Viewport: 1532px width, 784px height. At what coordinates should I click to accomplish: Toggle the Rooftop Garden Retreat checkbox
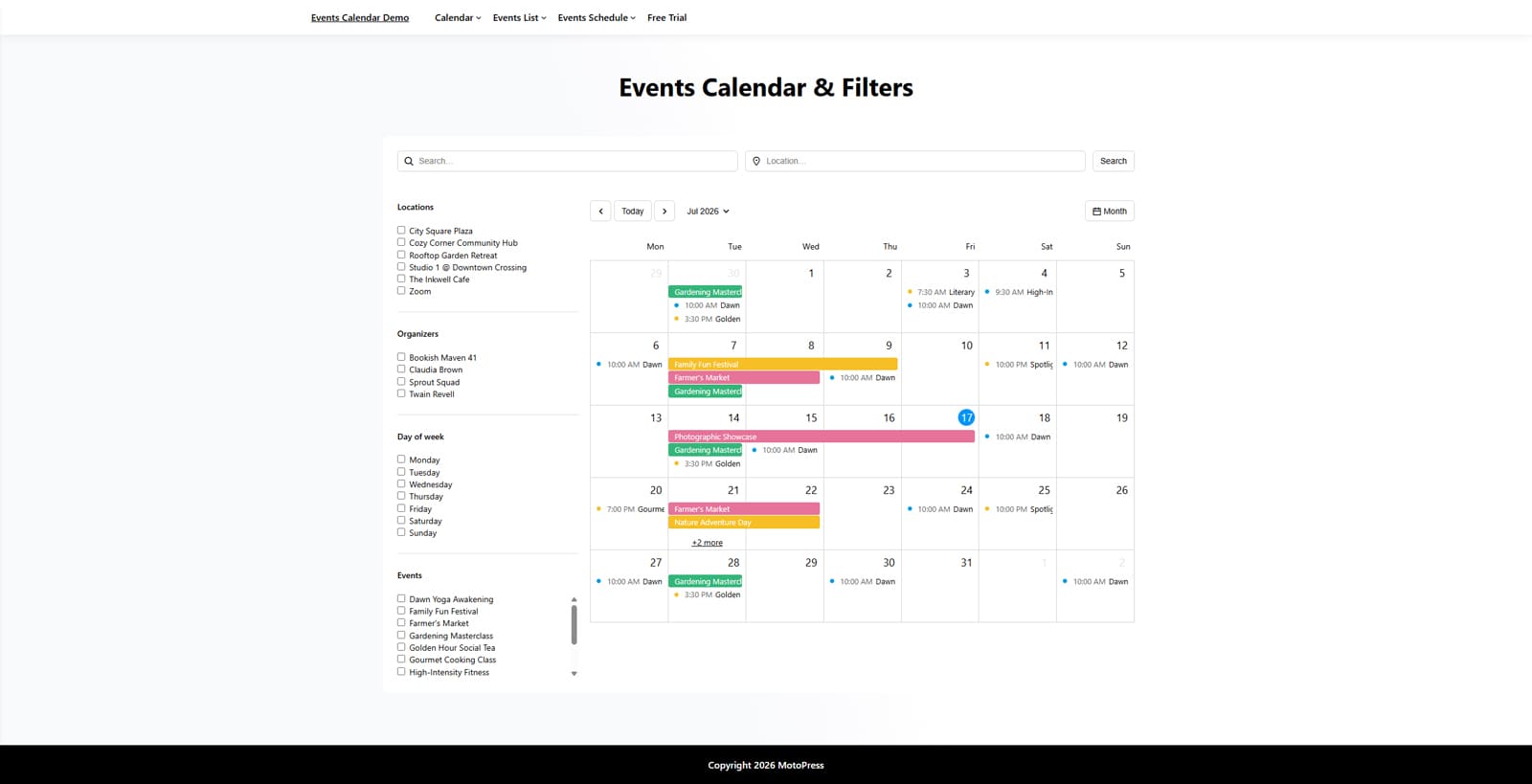pos(401,255)
